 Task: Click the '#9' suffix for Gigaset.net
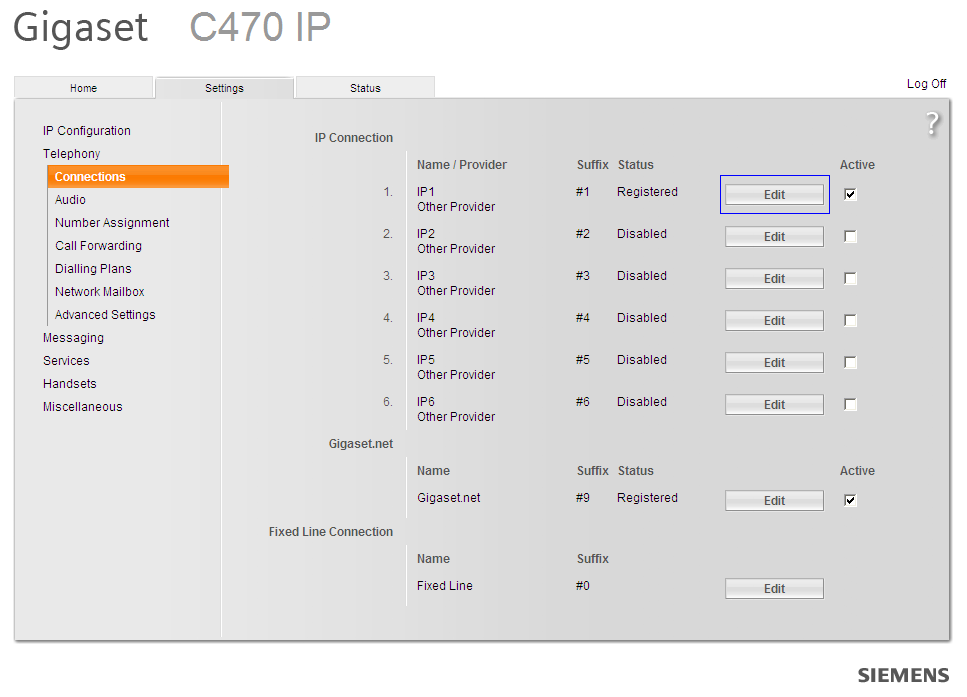pos(583,498)
